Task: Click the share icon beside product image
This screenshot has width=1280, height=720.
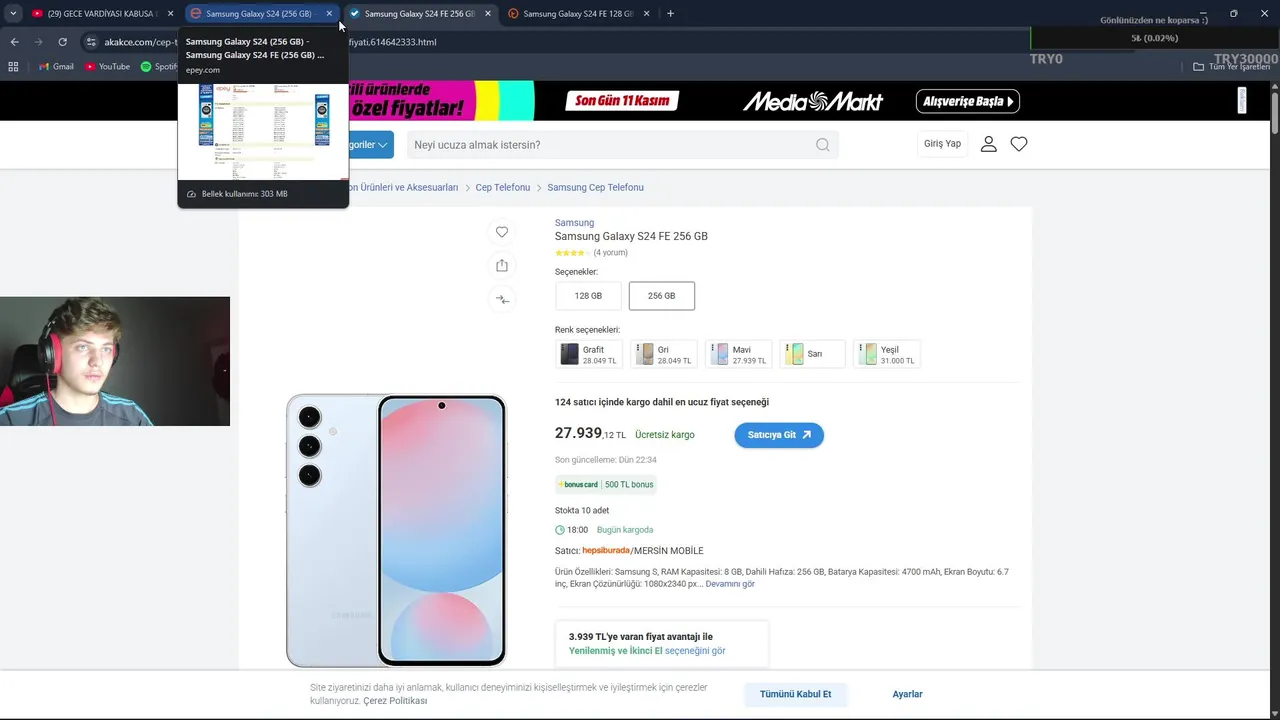Action: pos(502,265)
